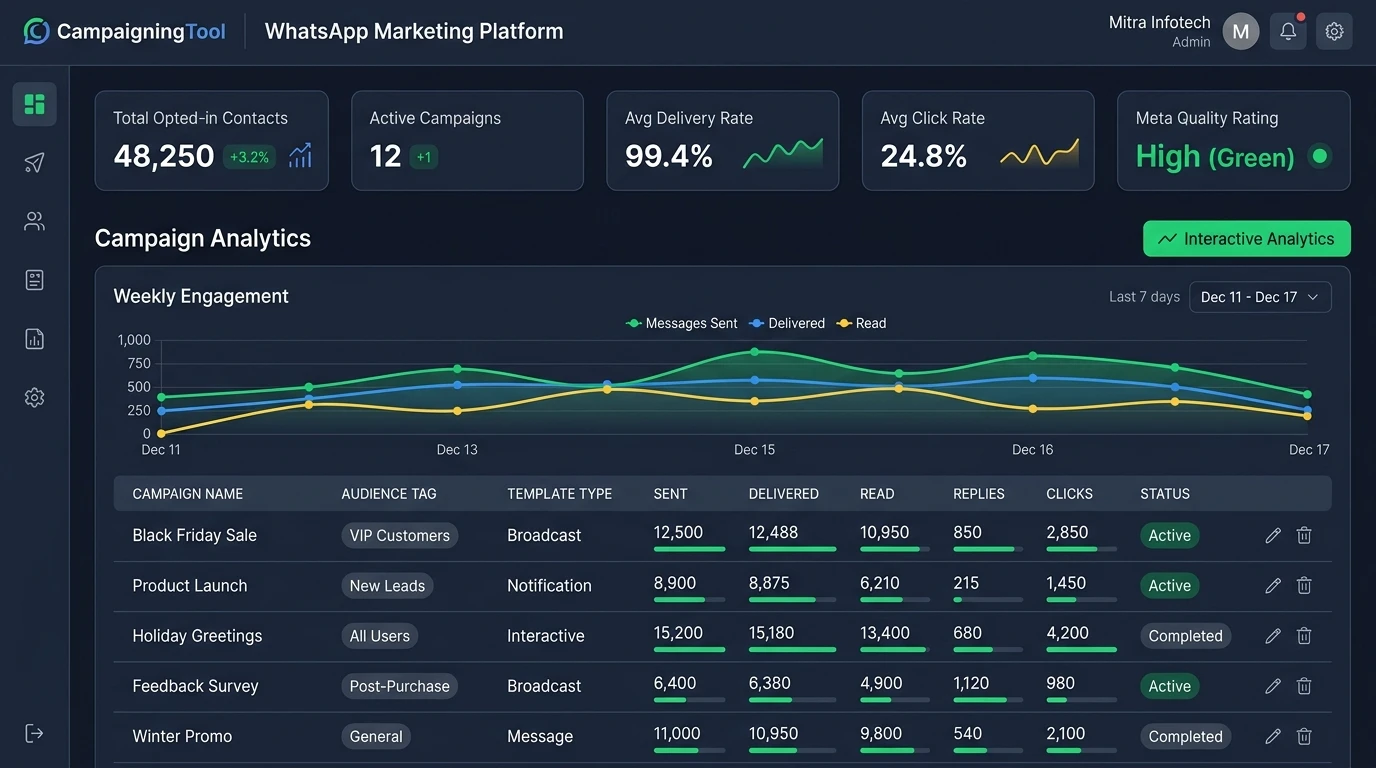Click the Meta Quality Rating green indicator
The width and height of the screenshot is (1376, 768).
(x=1320, y=156)
